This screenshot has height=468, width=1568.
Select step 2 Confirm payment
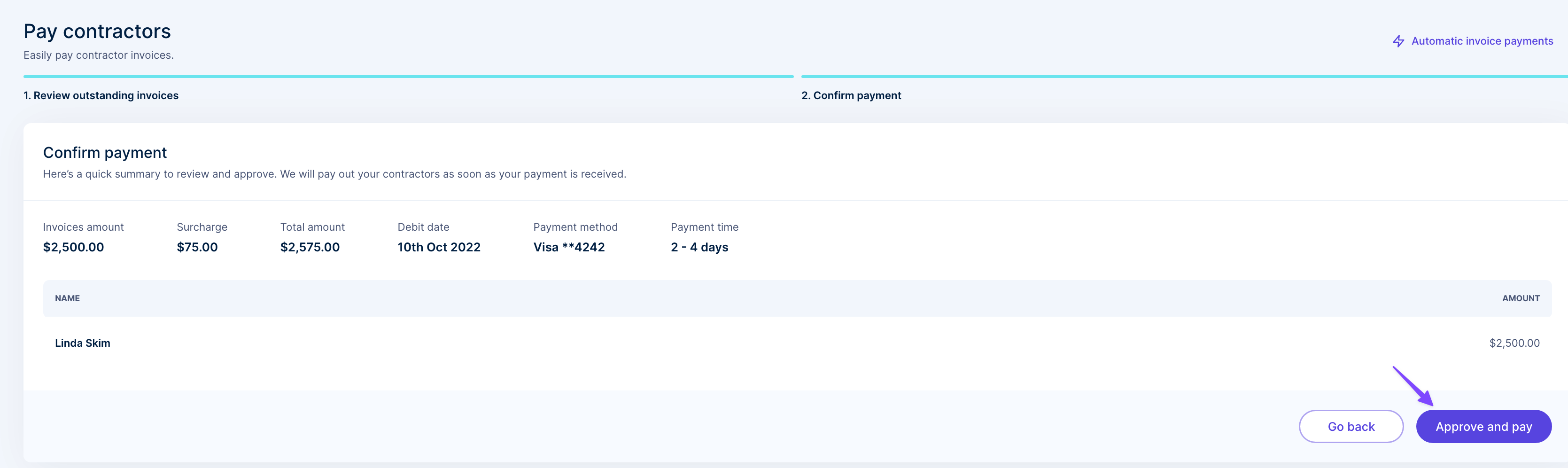click(x=851, y=95)
